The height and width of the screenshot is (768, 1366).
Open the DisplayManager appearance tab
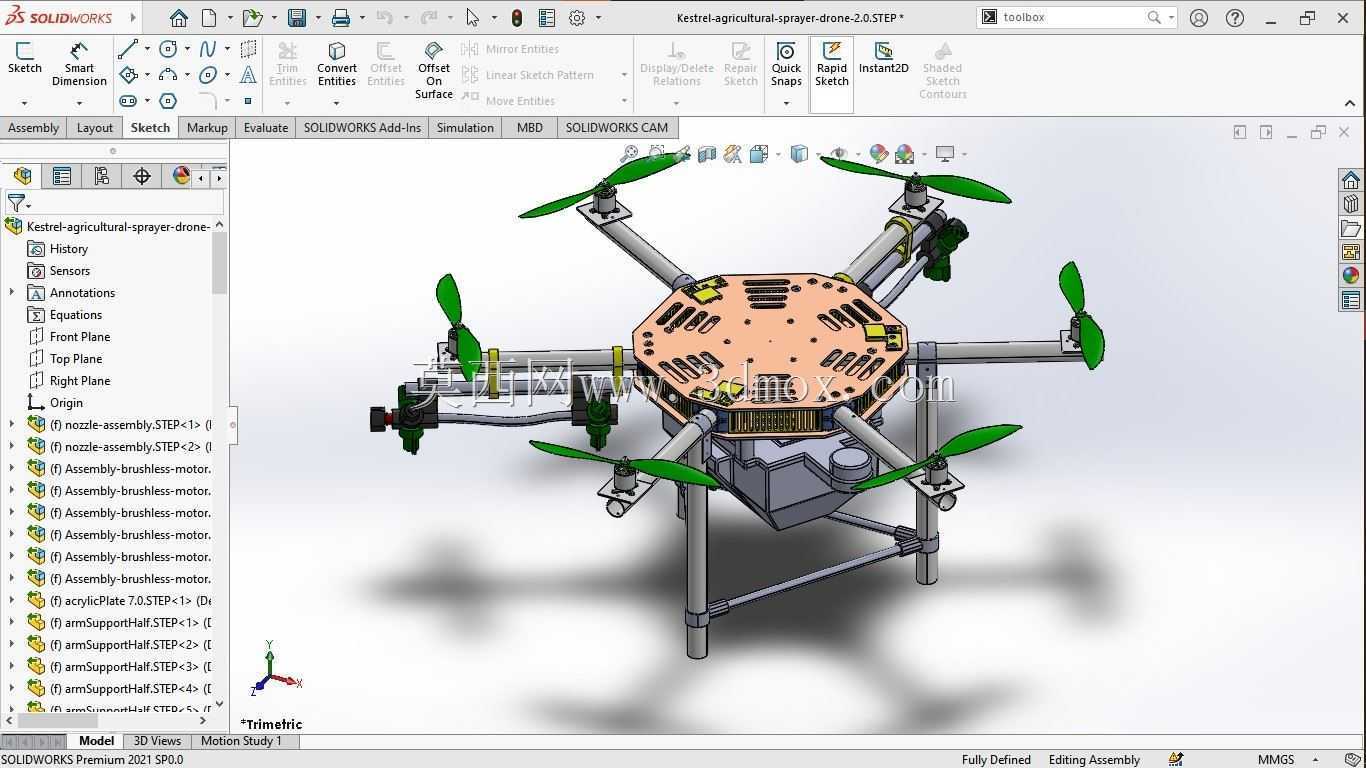click(x=181, y=176)
